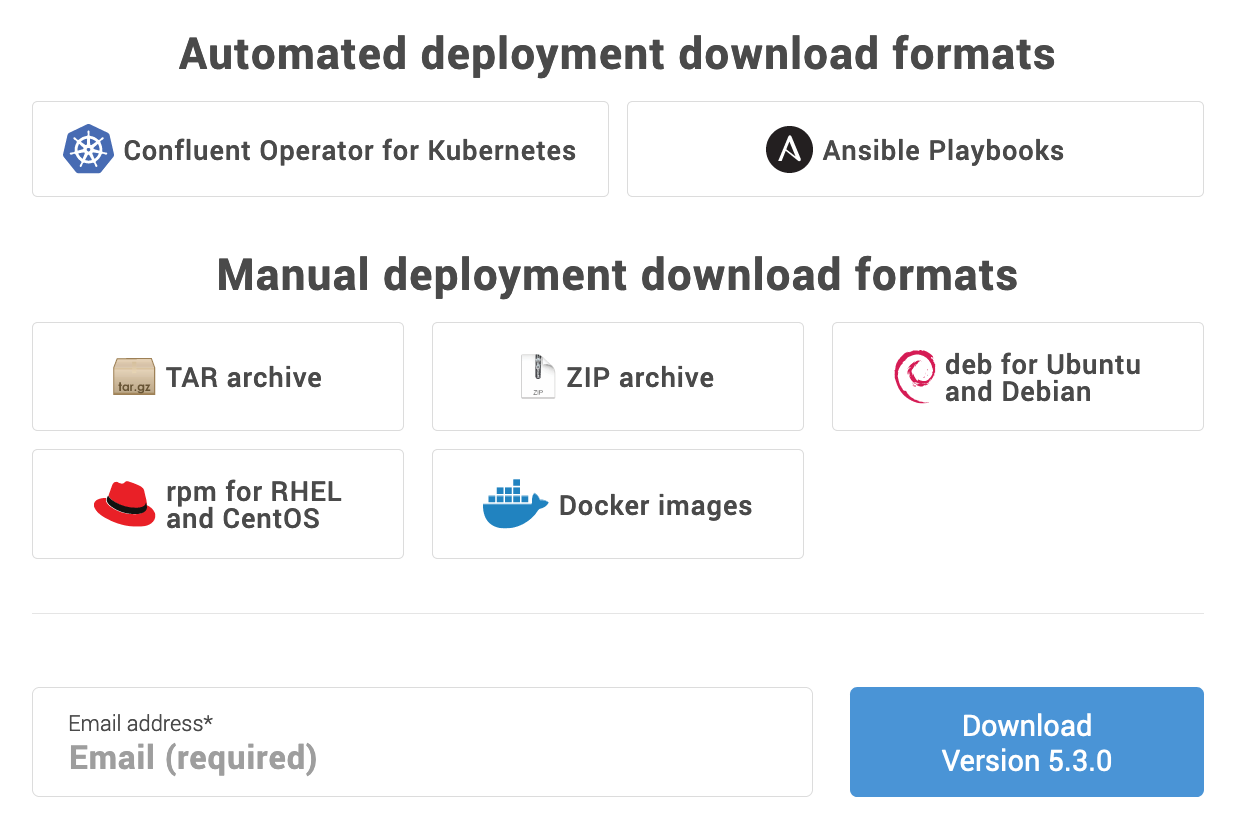Click the Red Hat fedora icon
Image resolution: width=1236 pixels, height=826 pixels.
pyautogui.click(x=124, y=504)
